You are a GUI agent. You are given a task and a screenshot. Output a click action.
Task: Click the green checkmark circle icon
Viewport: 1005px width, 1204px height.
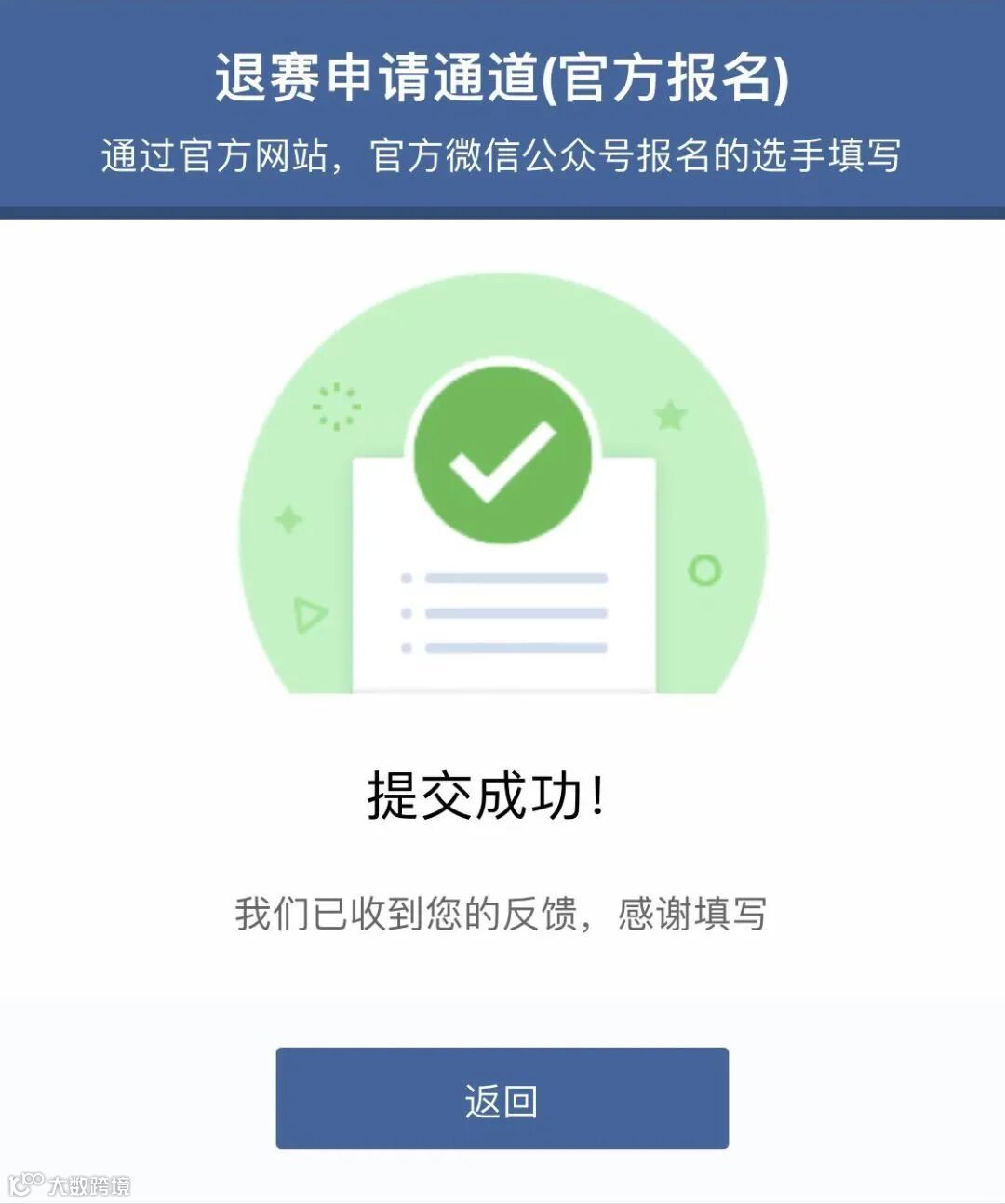502,455
